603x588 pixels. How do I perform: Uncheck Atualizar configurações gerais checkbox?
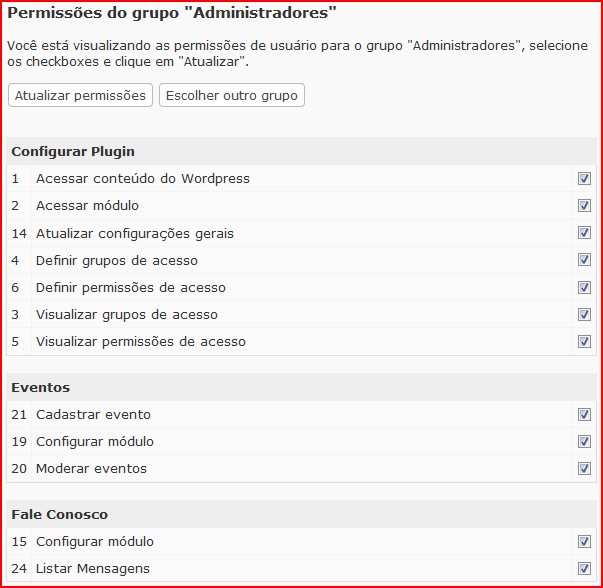584,233
